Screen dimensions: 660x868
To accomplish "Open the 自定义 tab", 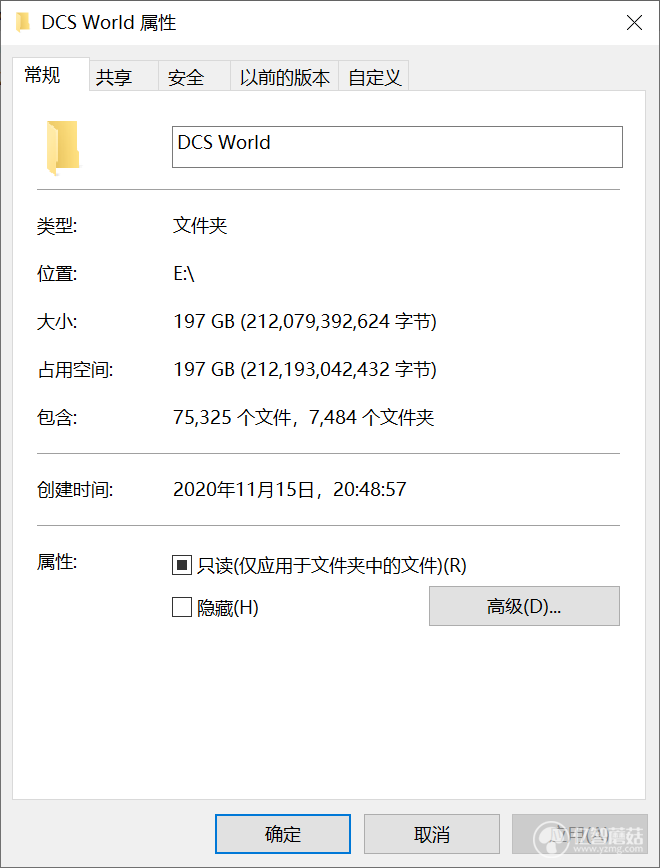I will [374, 76].
